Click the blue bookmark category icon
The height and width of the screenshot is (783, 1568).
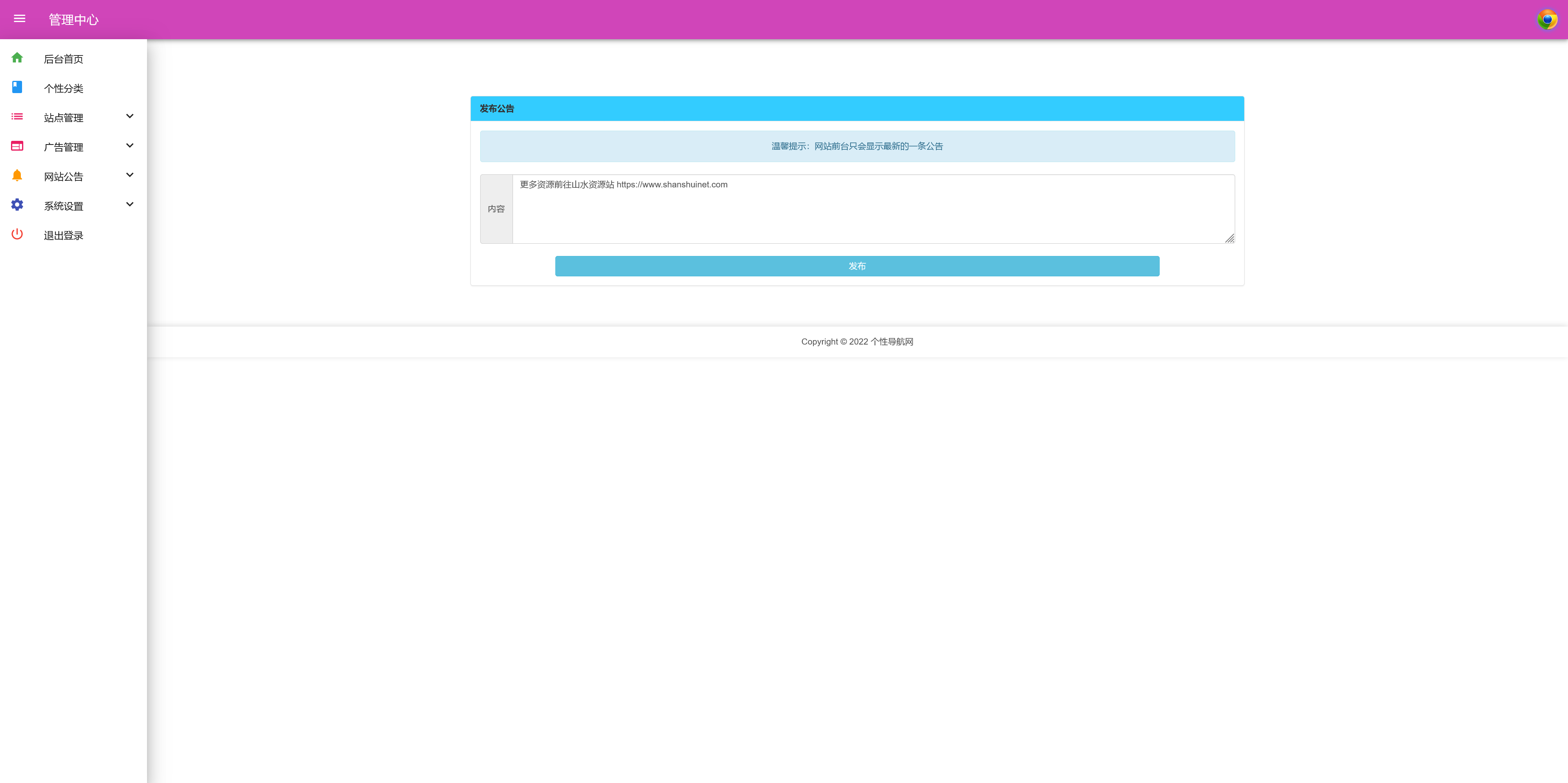(x=17, y=87)
